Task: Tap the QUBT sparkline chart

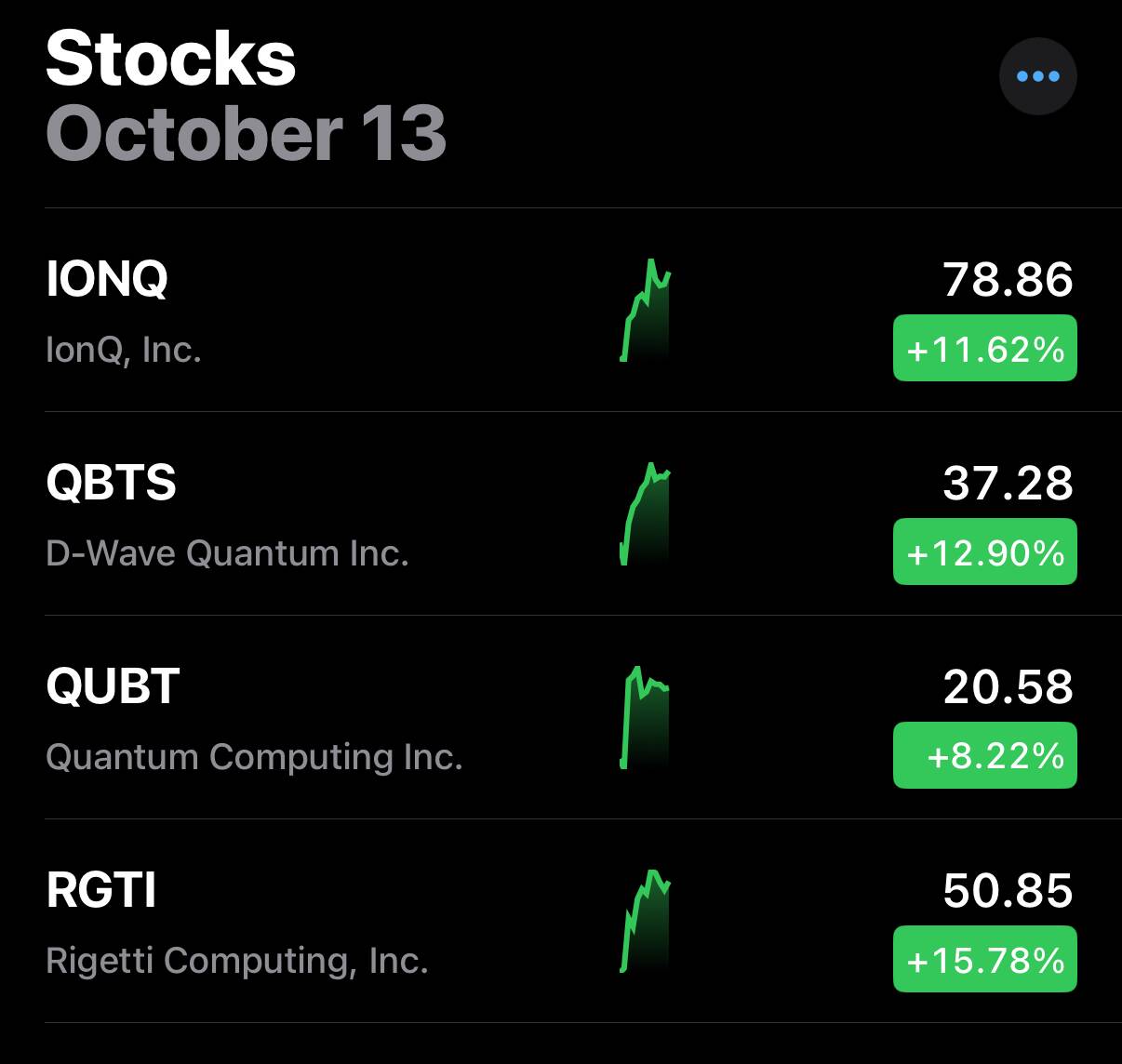Action: tap(646, 717)
